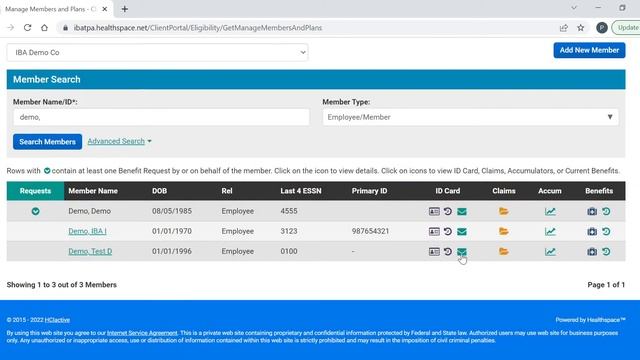Open ID card history for Demo, IBA I
The image size is (640, 360).
click(x=448, y=231)
